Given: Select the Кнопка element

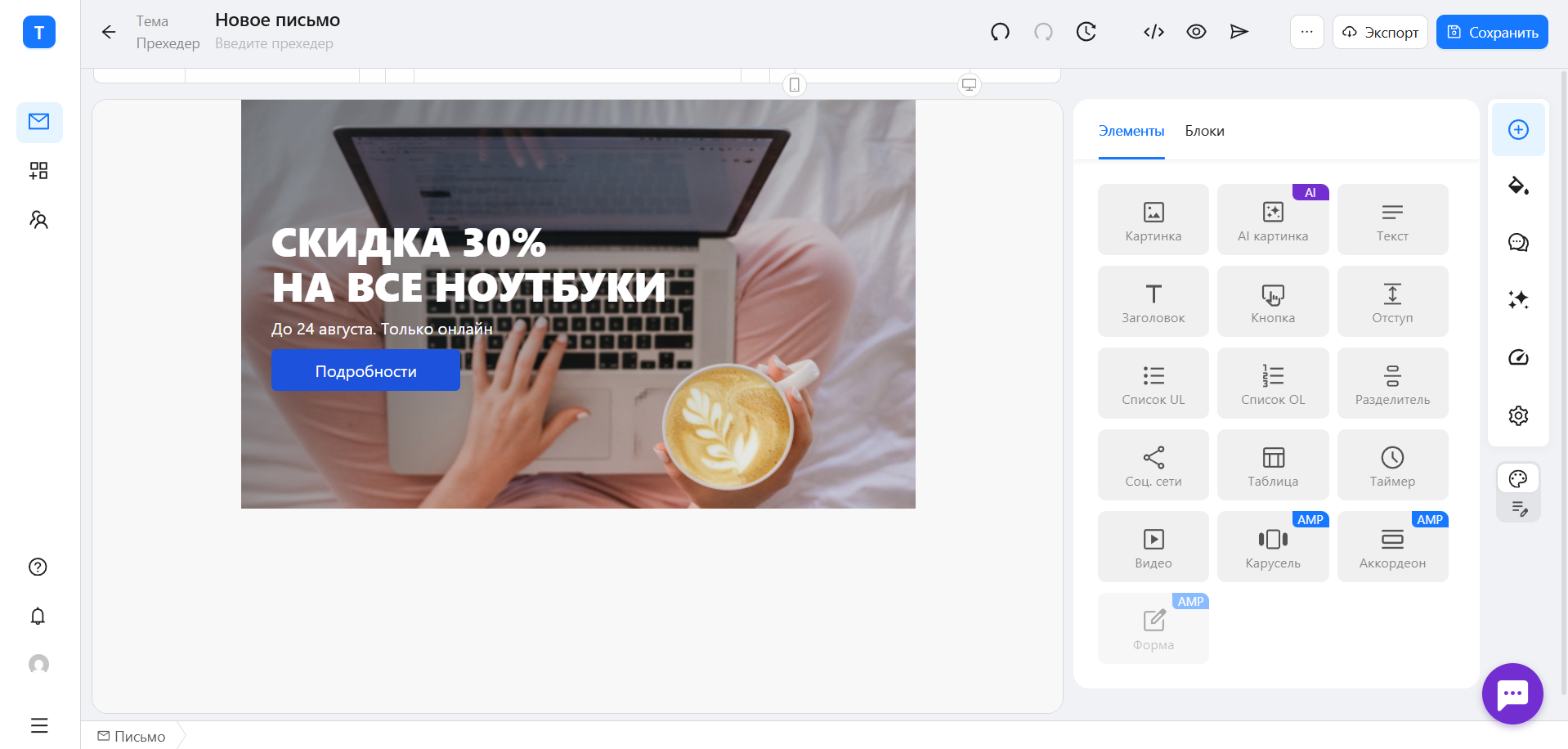Looking at the screenshot, I should (1272, 301).
